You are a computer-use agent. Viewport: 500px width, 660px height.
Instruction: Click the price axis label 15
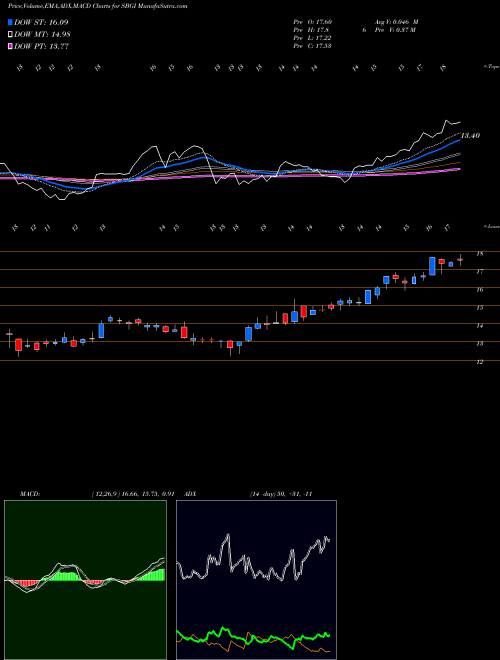click(x=479, y=308)
